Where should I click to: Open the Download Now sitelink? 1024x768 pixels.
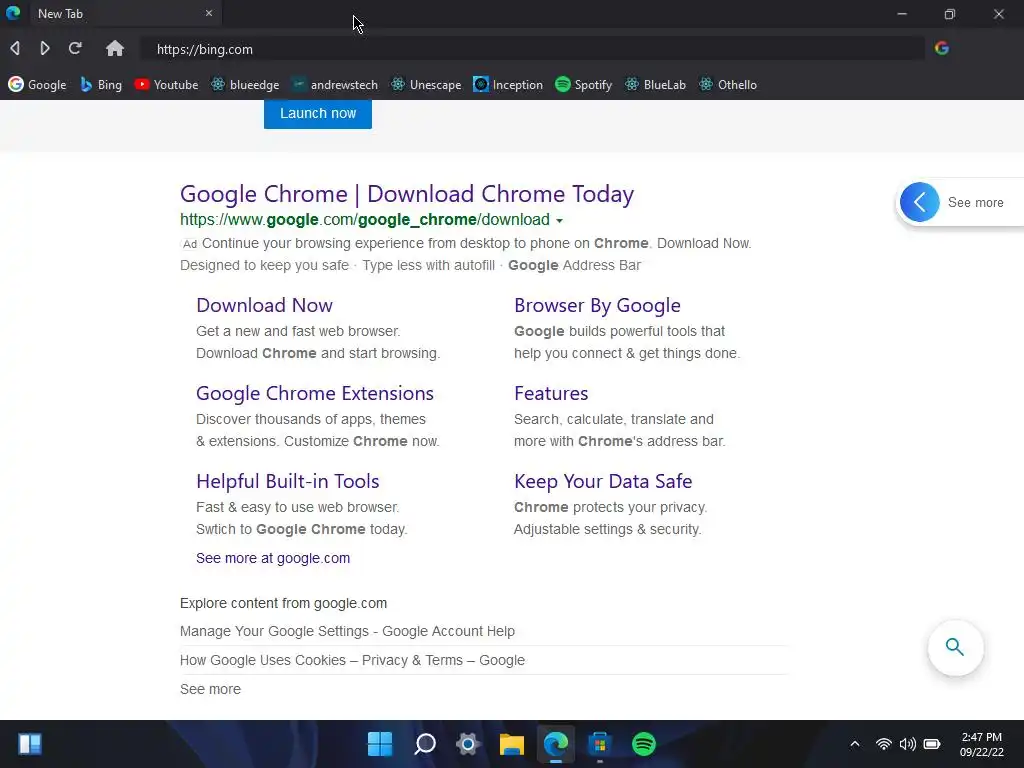264,305
